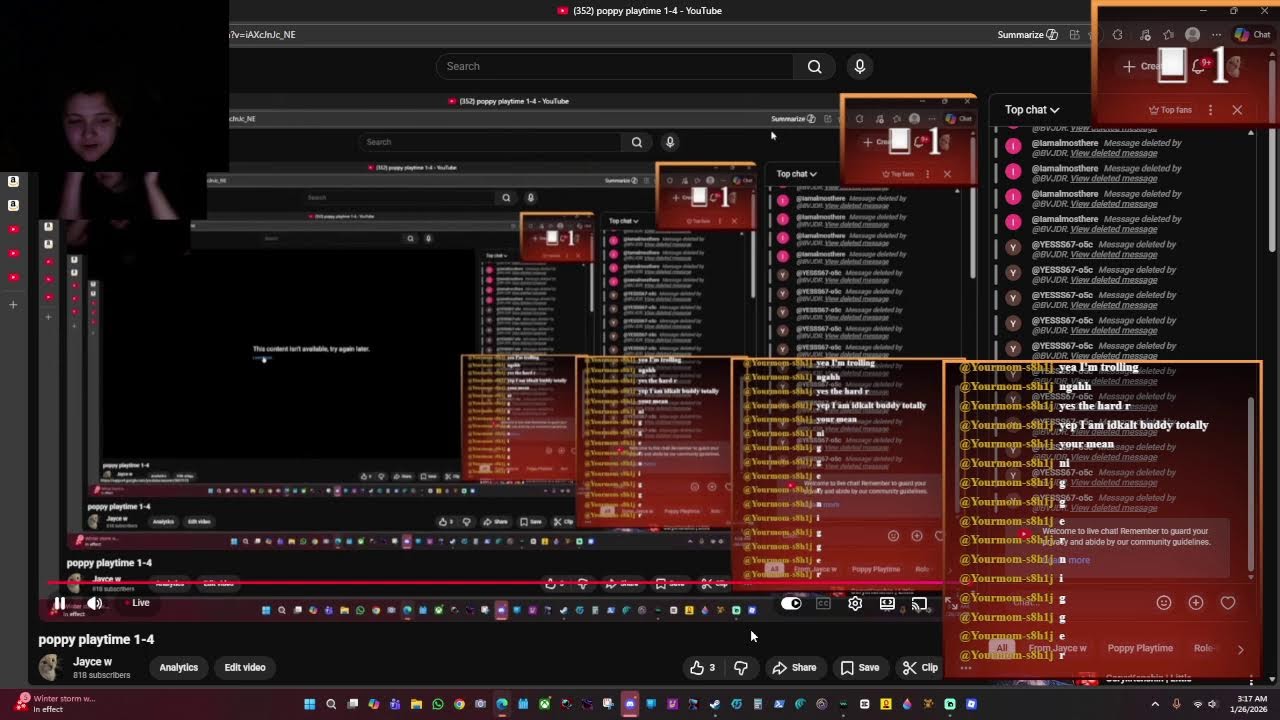Image resolution: width=1280 pixels, height=720 pixels.
Task: Show more chips with the right arrow
Action: [x=1241, y=649]
